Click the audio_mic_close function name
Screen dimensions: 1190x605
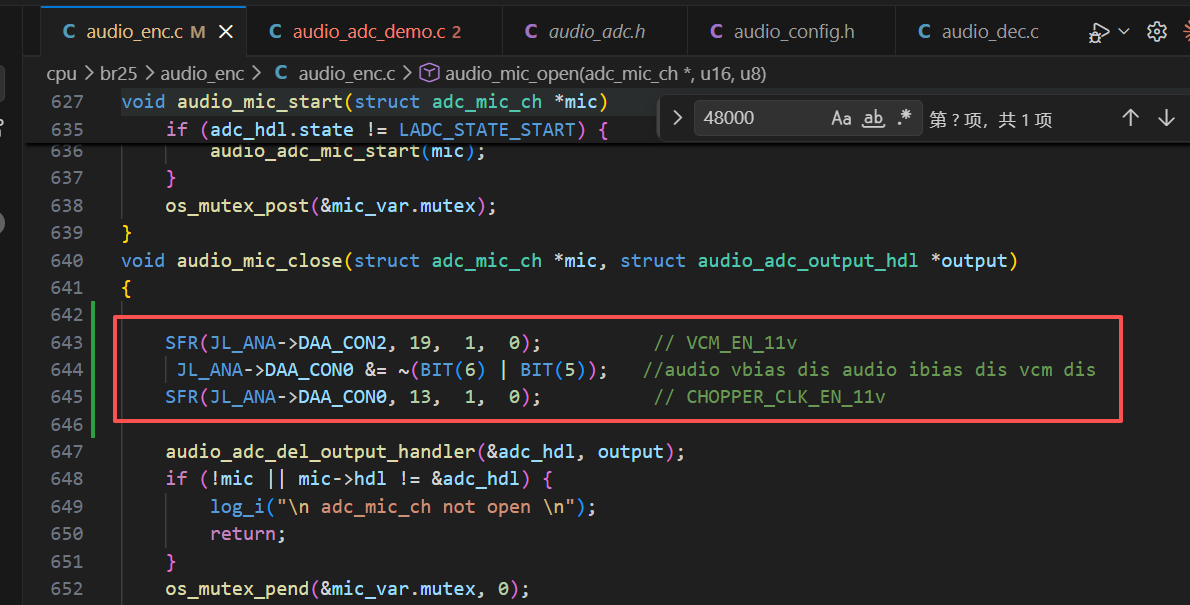click(260, 260)
